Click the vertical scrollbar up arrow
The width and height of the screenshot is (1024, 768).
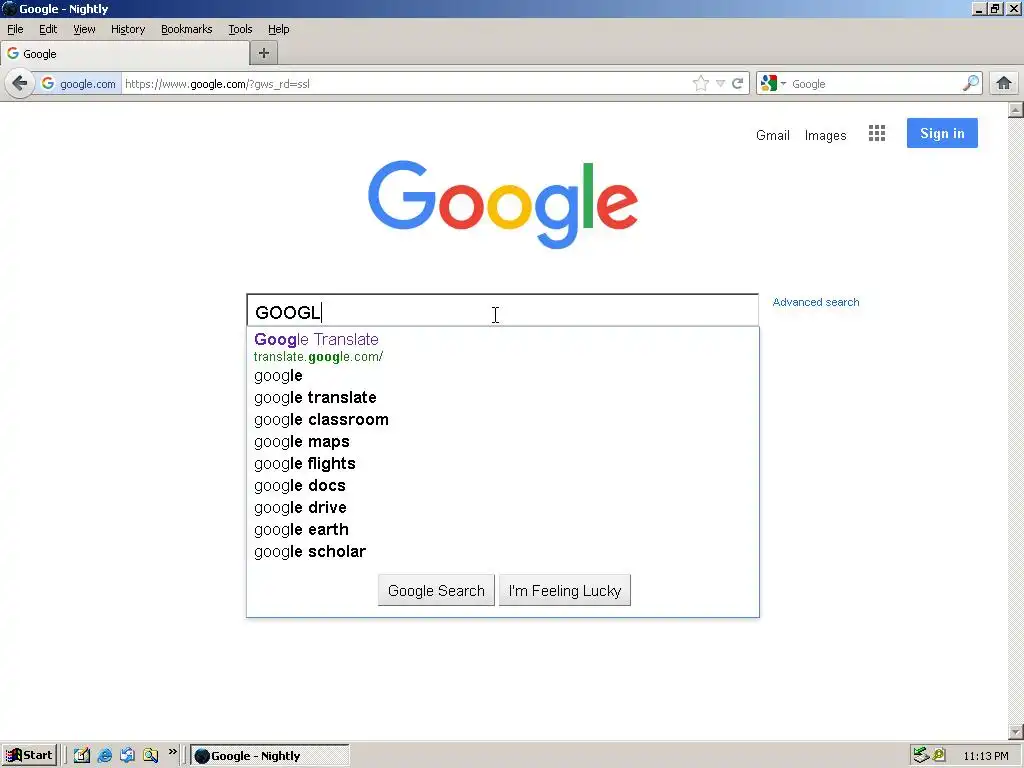point(1016,109)
